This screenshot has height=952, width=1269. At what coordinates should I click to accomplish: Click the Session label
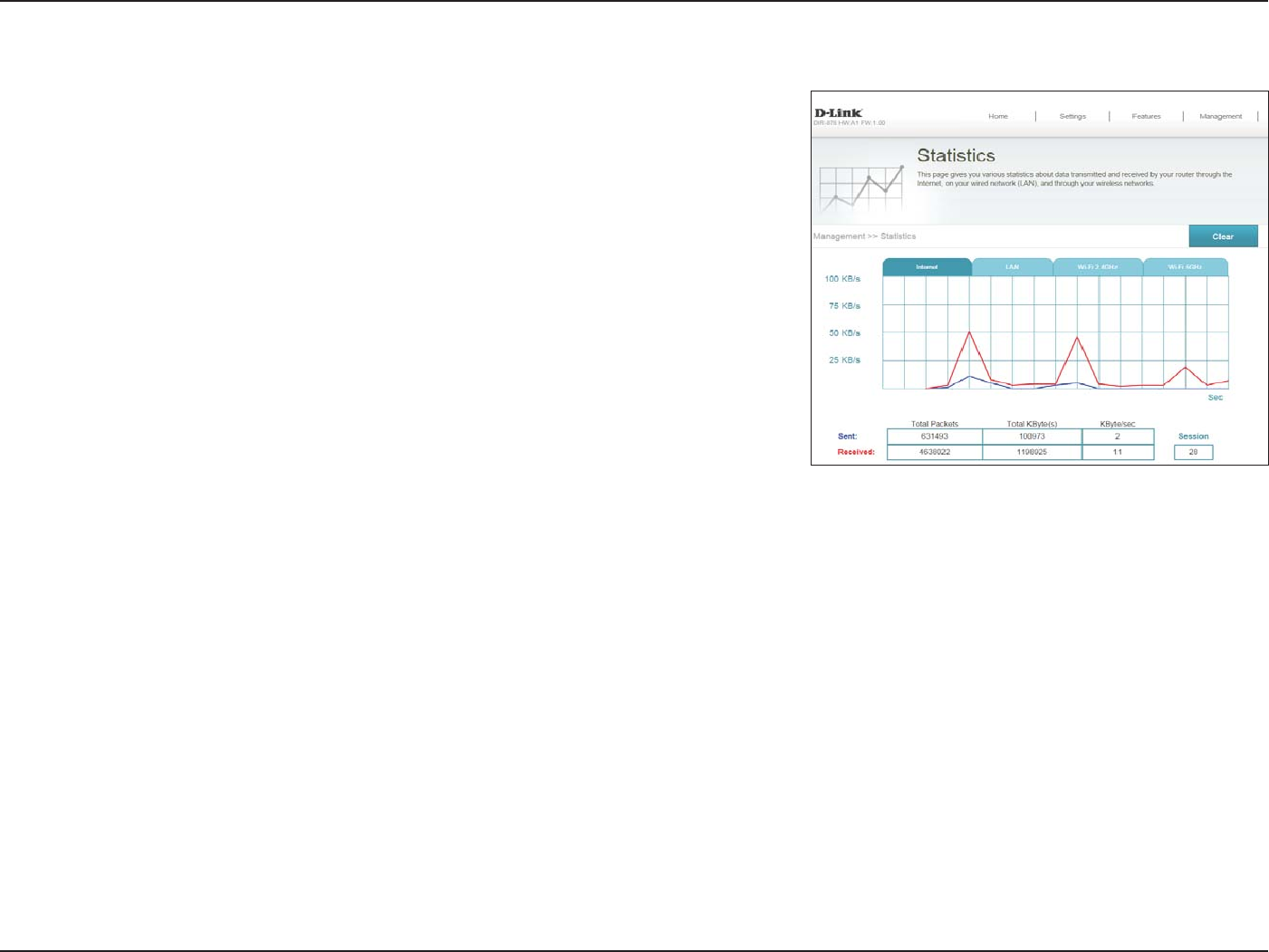(x=1193, y=437)
